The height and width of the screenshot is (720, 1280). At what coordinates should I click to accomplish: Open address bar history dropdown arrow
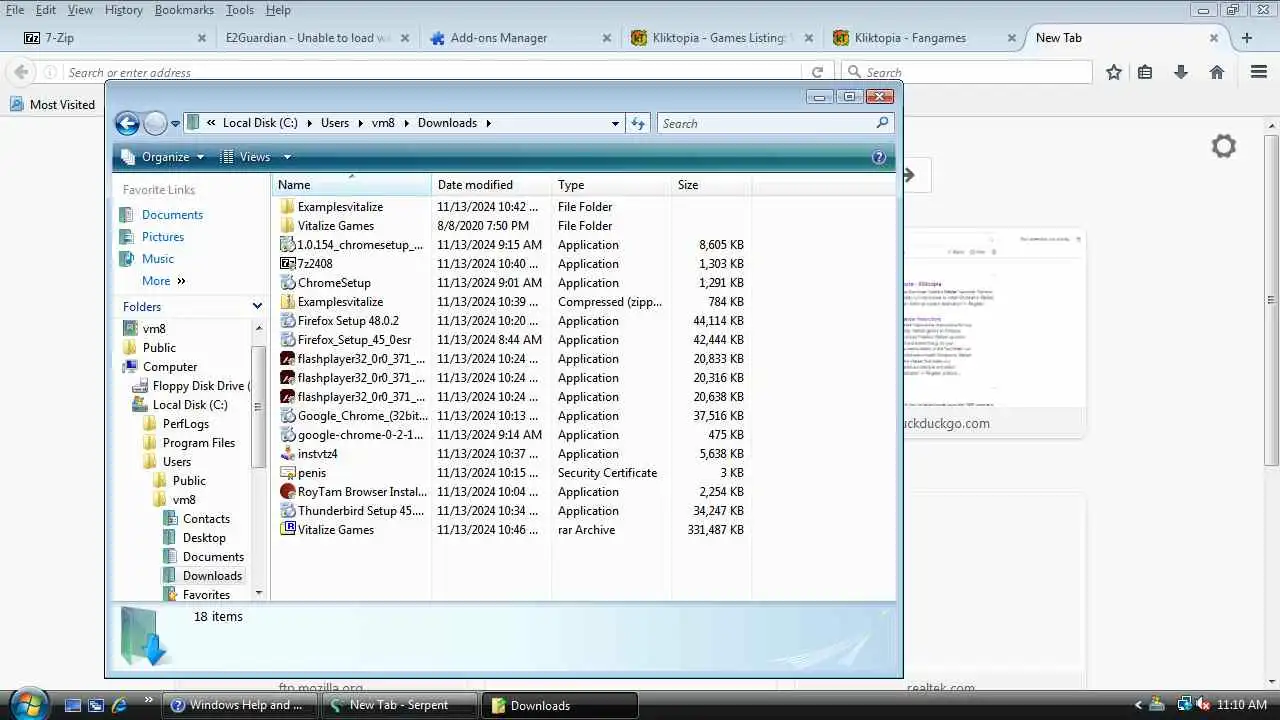(x=615, y=123)
